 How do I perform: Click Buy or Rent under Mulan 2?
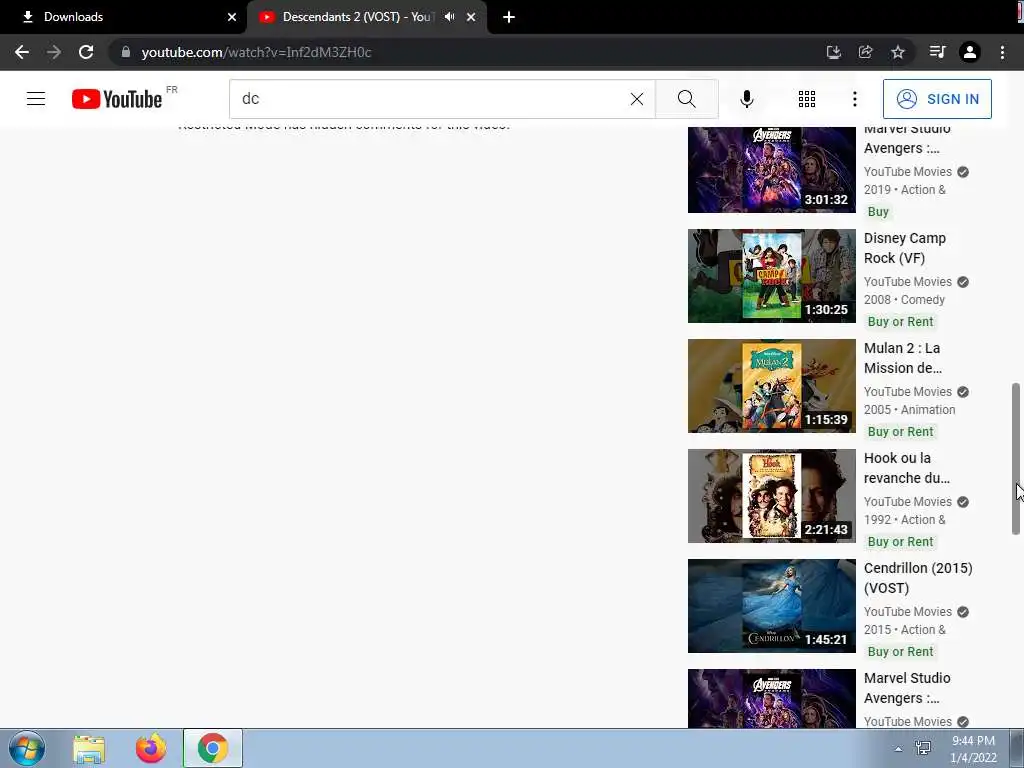pyautogui.click(x=900, y=432)
